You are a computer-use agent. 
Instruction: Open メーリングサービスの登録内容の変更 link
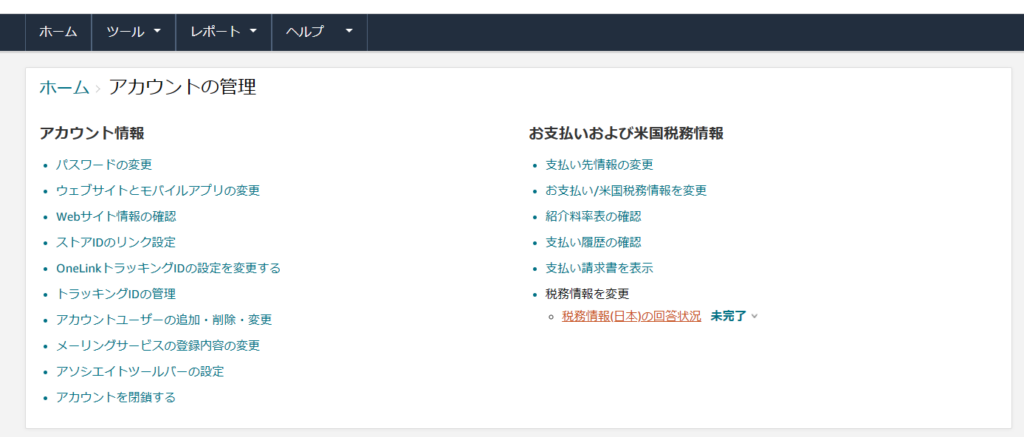[158, 346]
